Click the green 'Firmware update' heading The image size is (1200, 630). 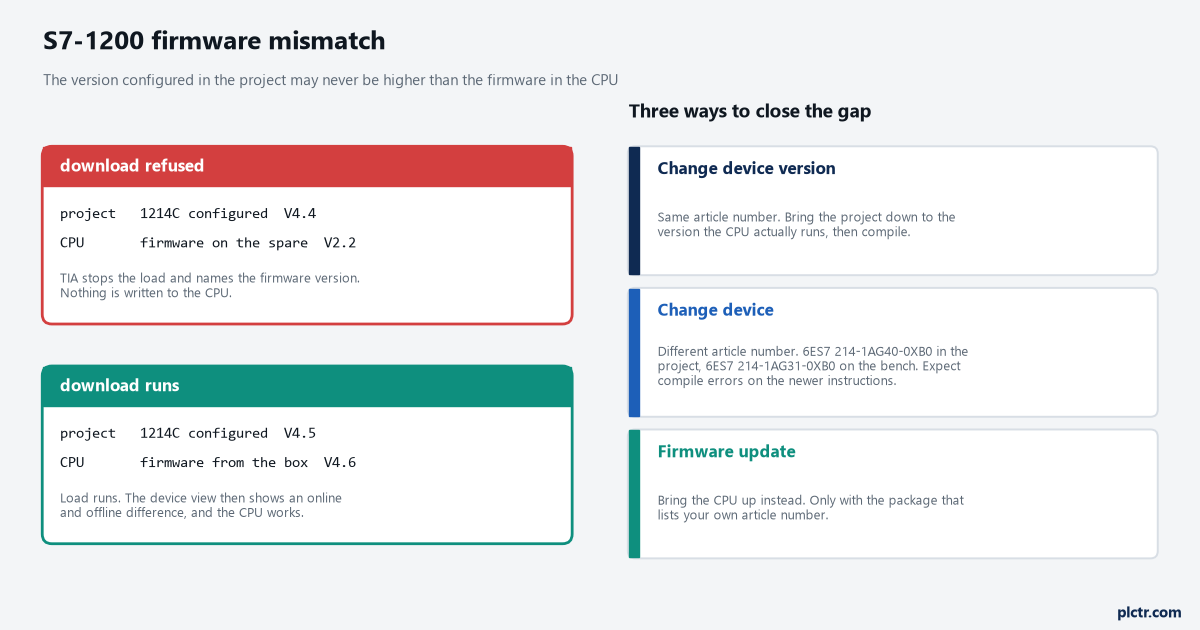(726, 452)
